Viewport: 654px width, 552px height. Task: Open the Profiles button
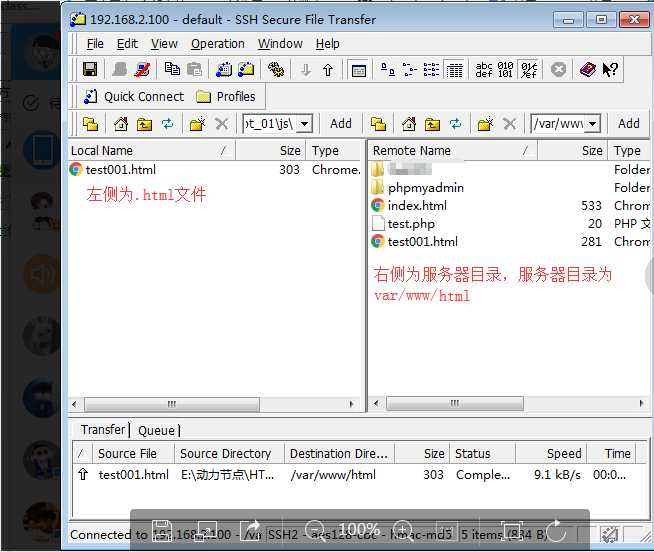(226, 97)
